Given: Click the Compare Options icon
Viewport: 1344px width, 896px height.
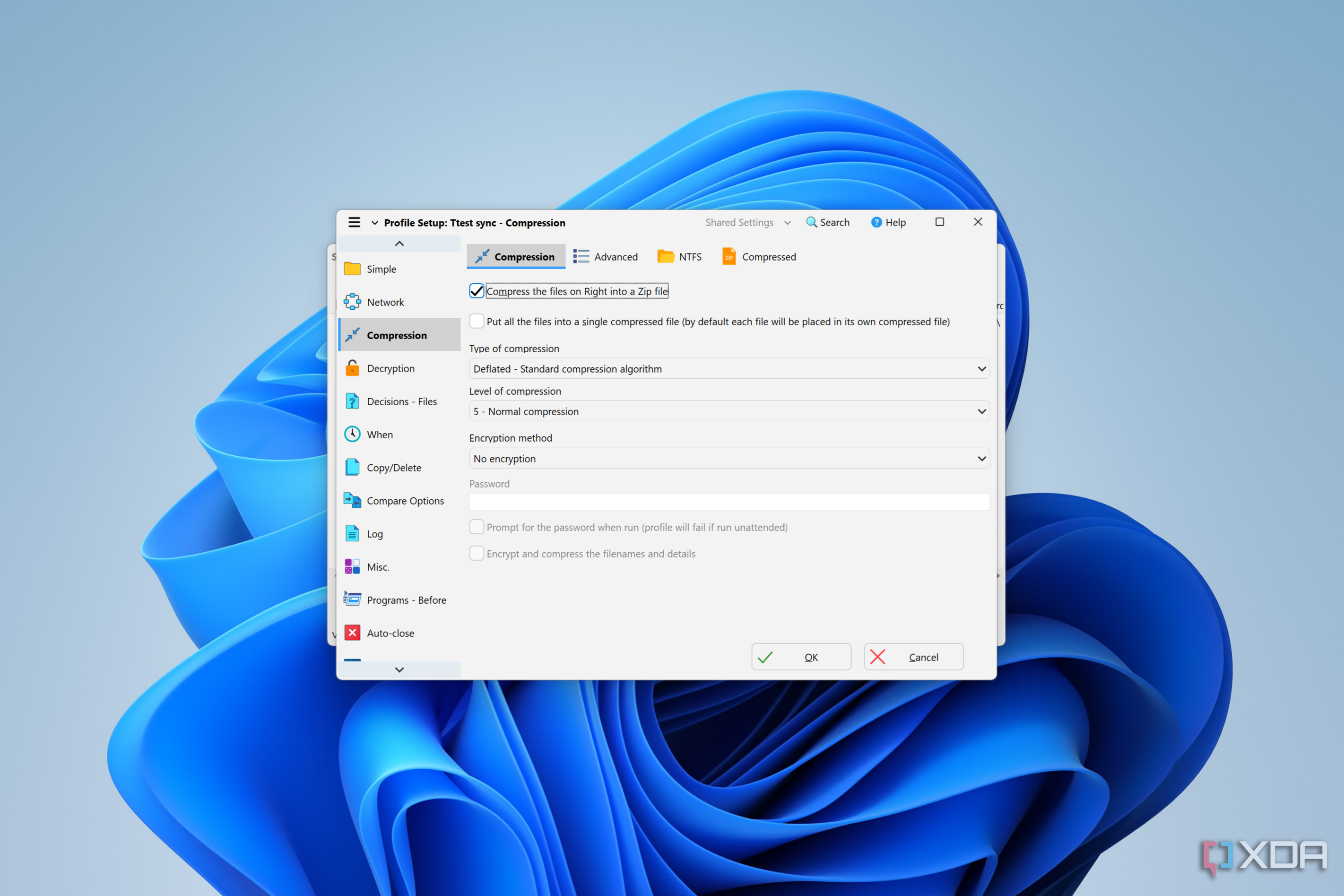Looking at the screenshot, I should coord(352,501).
